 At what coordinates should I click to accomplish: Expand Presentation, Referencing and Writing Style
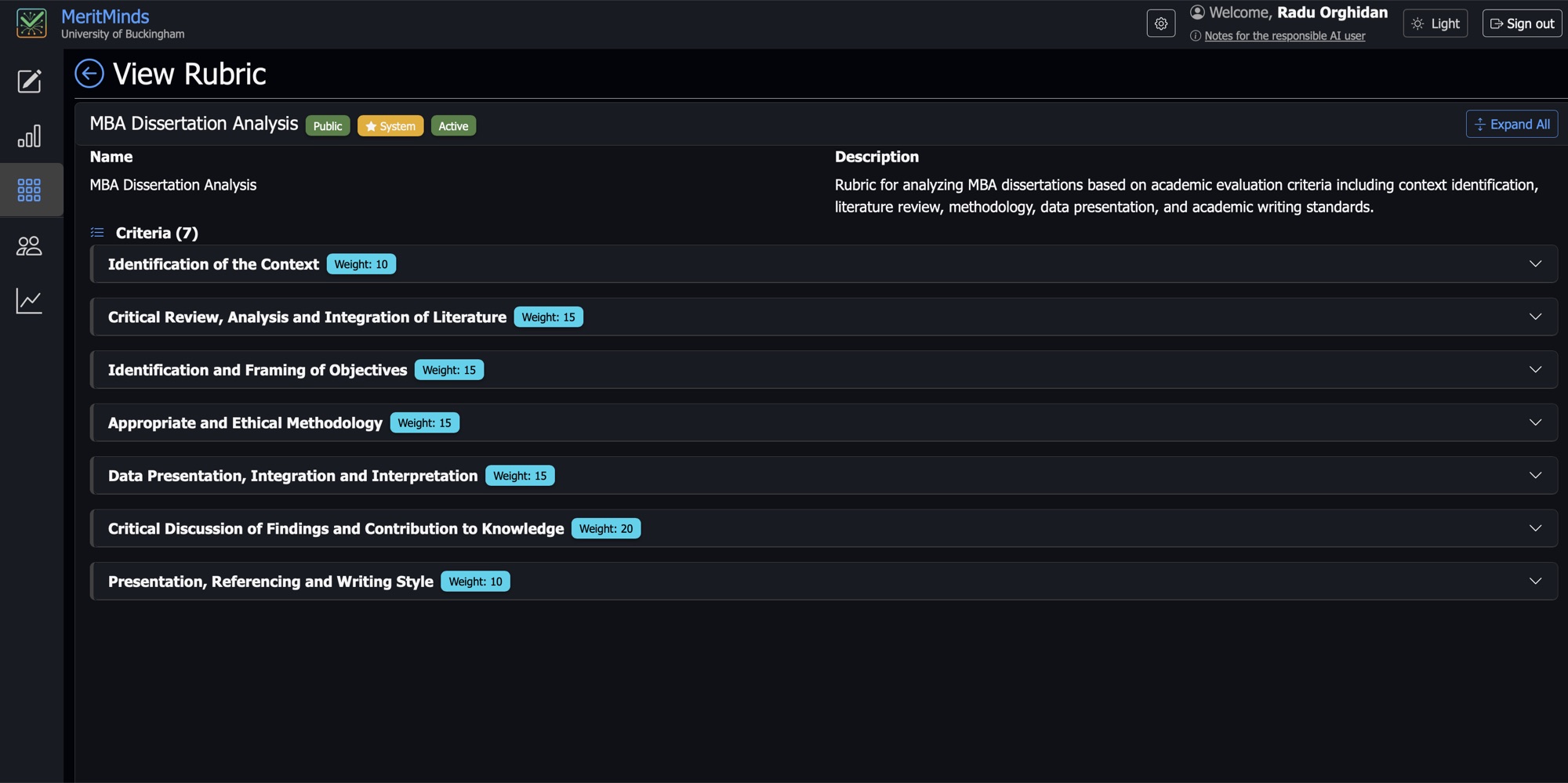[824, 582]
